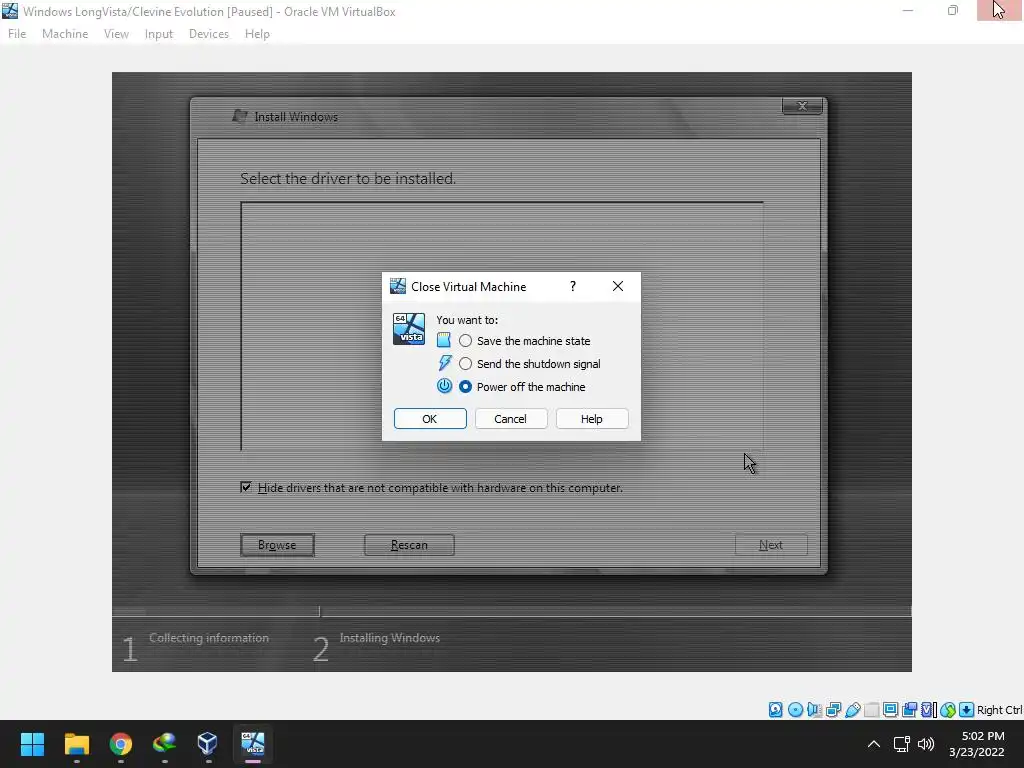Click the date and time clock
1024x768 pixels.
[976, 744]
